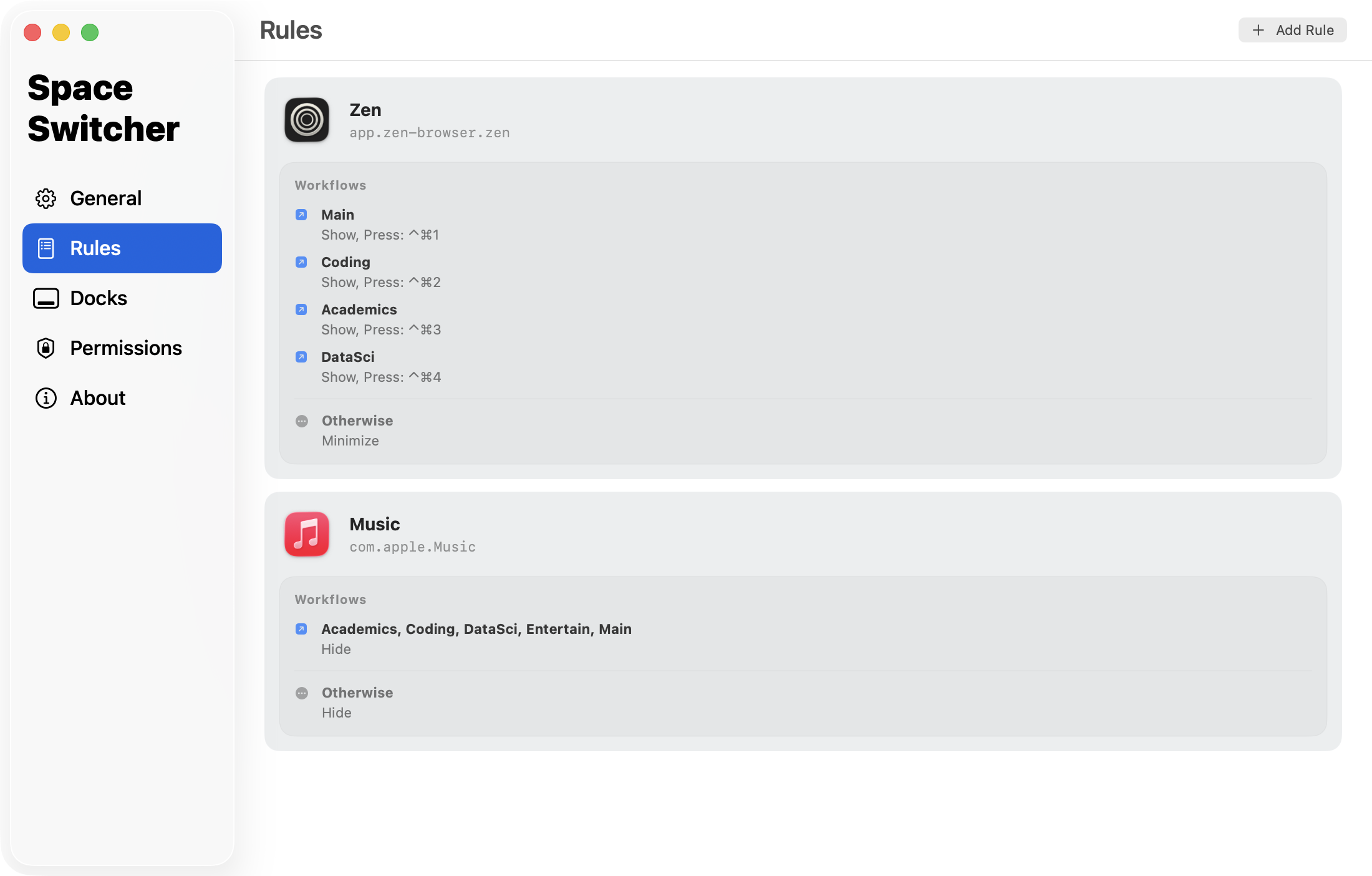Click the Rules page heading
The image size is (1372, 876).
[291, 30]
